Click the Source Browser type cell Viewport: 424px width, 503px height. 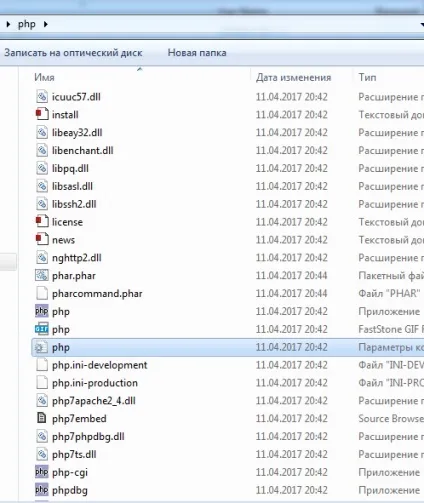[x=391, y=419]
